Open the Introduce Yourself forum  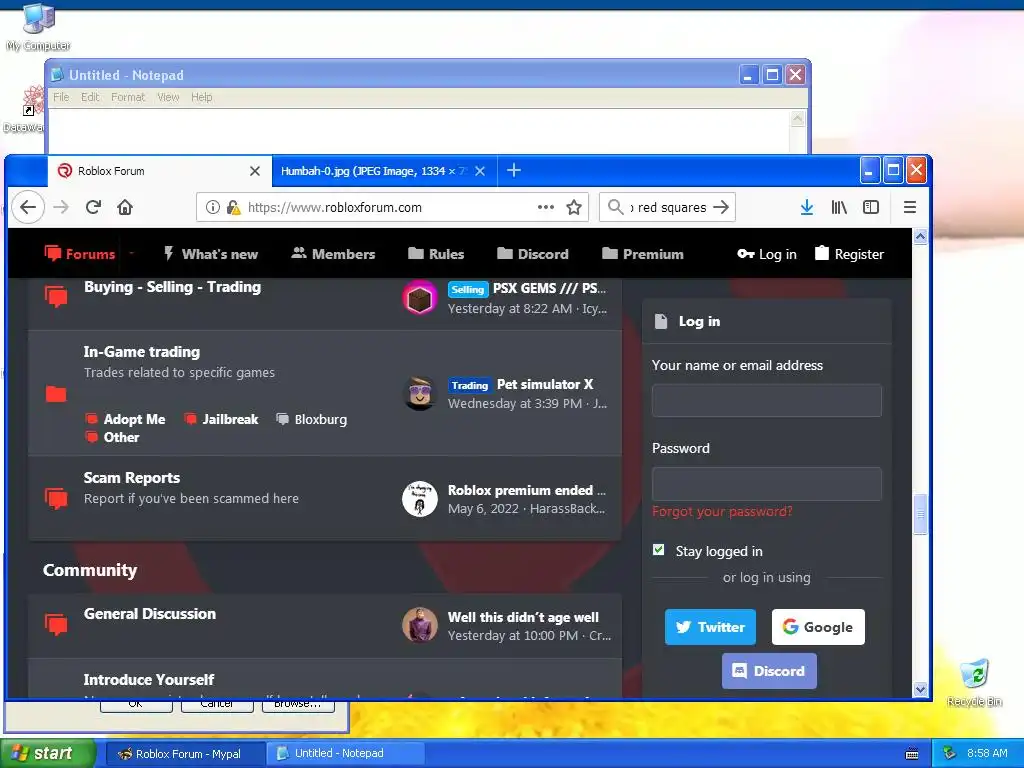coord(149,680)
